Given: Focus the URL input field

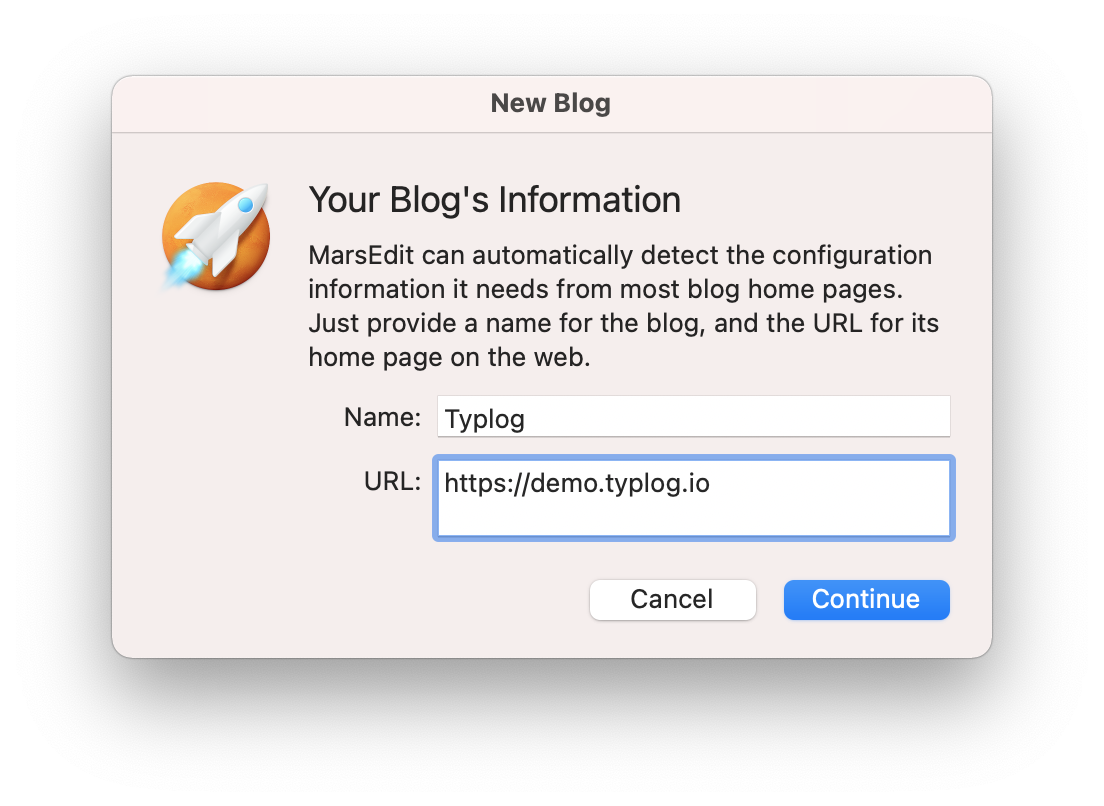Looking at the screenshot, I should point(694,498).
